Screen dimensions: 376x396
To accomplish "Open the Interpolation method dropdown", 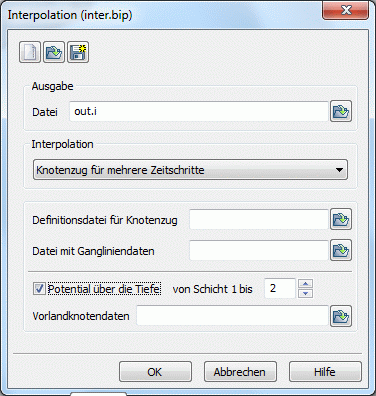I will point(190,170).
